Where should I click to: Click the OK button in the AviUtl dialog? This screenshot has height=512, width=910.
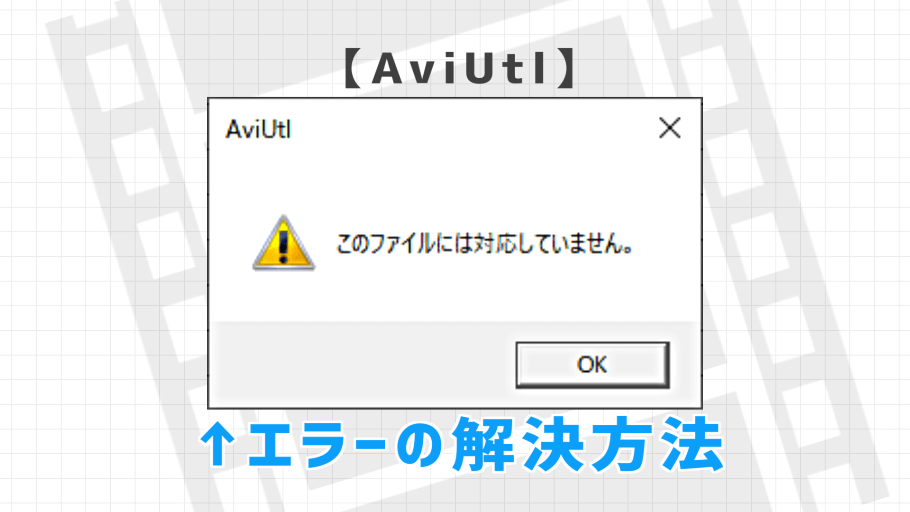(x=593, y=365)
